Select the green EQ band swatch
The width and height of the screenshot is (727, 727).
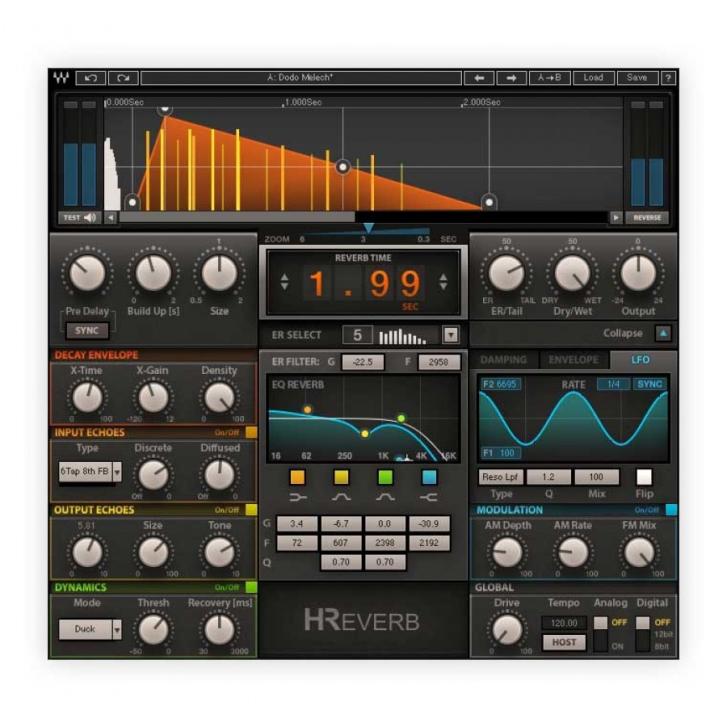[385, 477]
